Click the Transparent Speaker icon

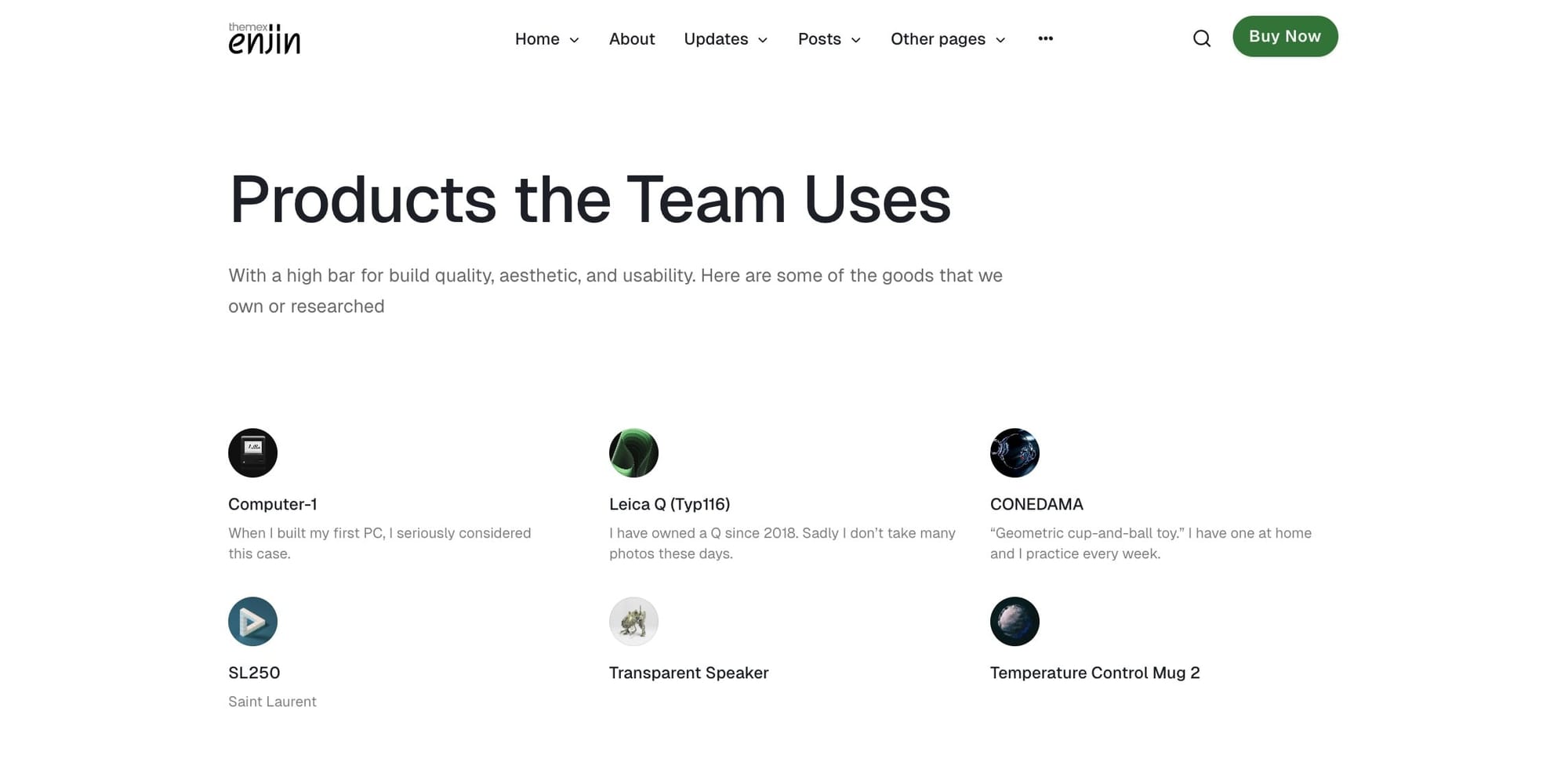click(x=633, y=621)
